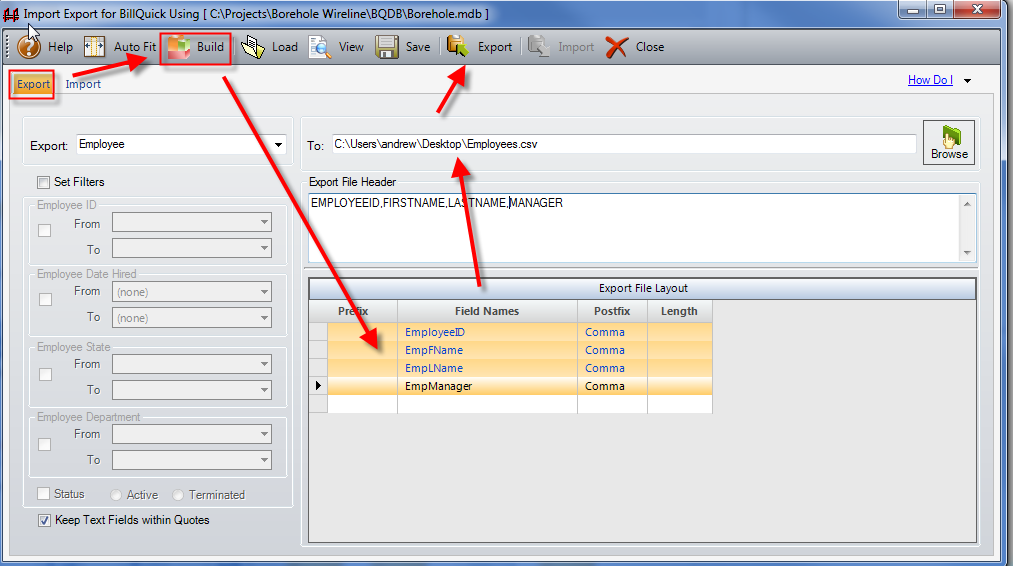Screen dimensions: 1013x566
Task: Click the Load toolbar icon
Action: [253, 47]
